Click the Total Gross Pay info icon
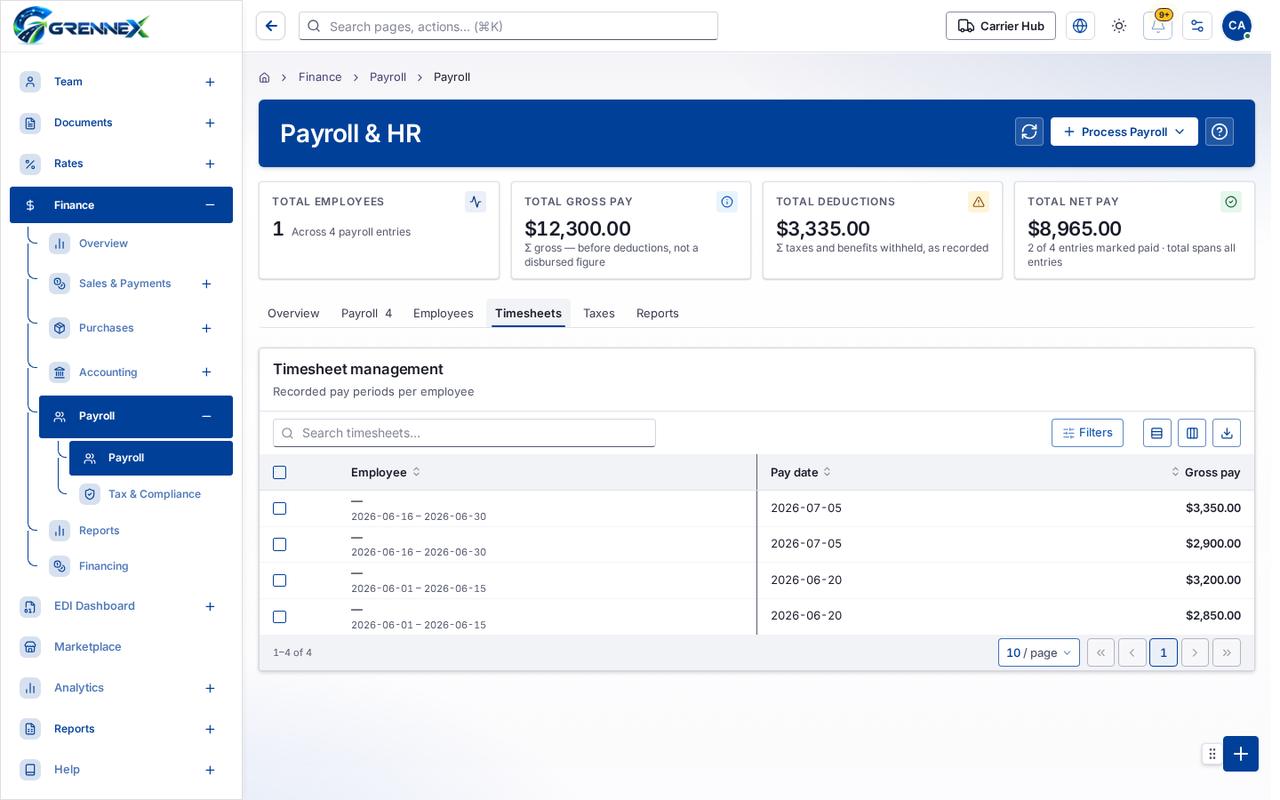This screenshot has width=1280, height=800. pos(727,202)
